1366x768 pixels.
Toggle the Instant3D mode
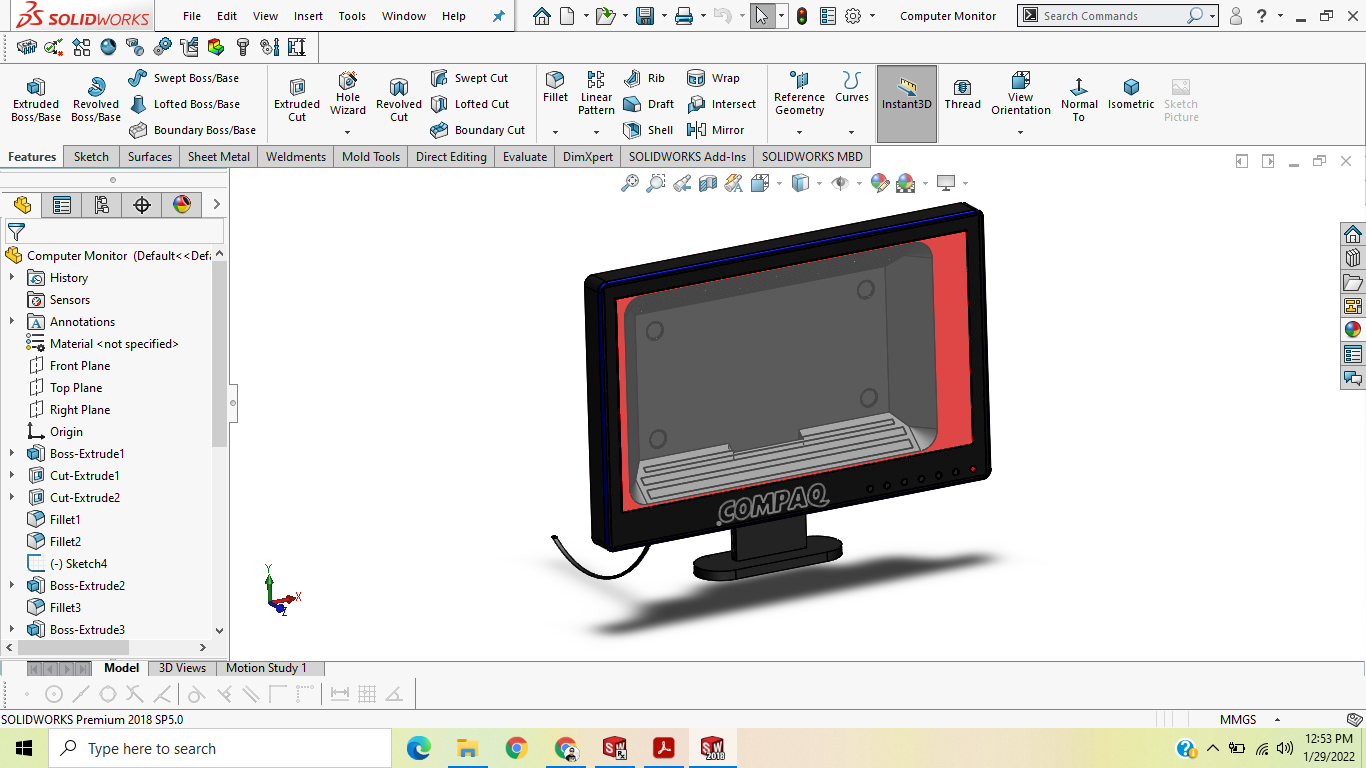point(907,95)
